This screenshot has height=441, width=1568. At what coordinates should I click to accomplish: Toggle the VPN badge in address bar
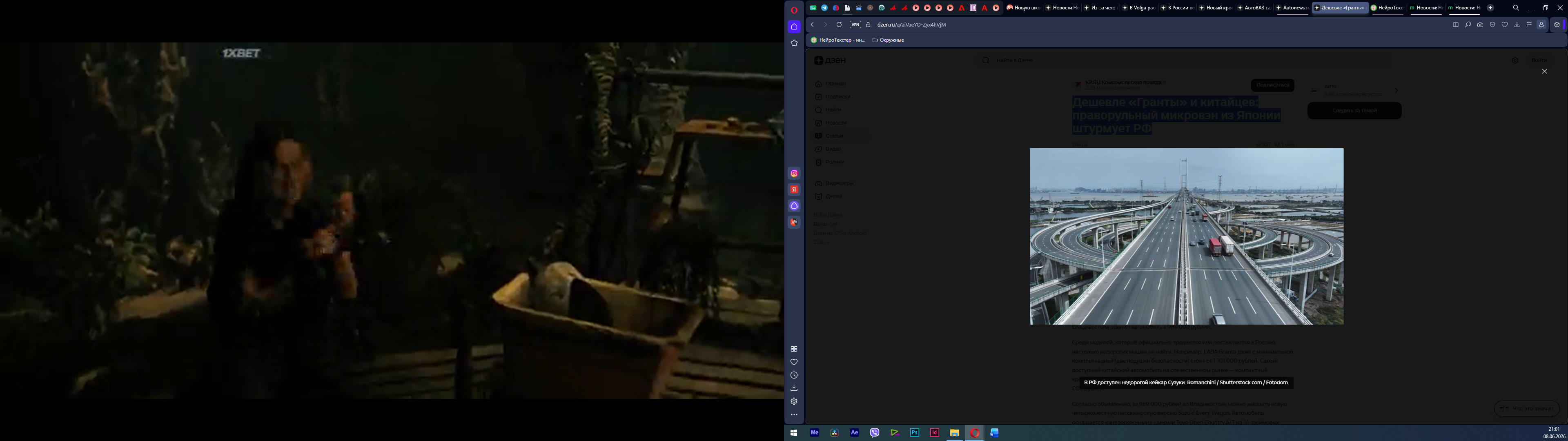tap(855, 25)
